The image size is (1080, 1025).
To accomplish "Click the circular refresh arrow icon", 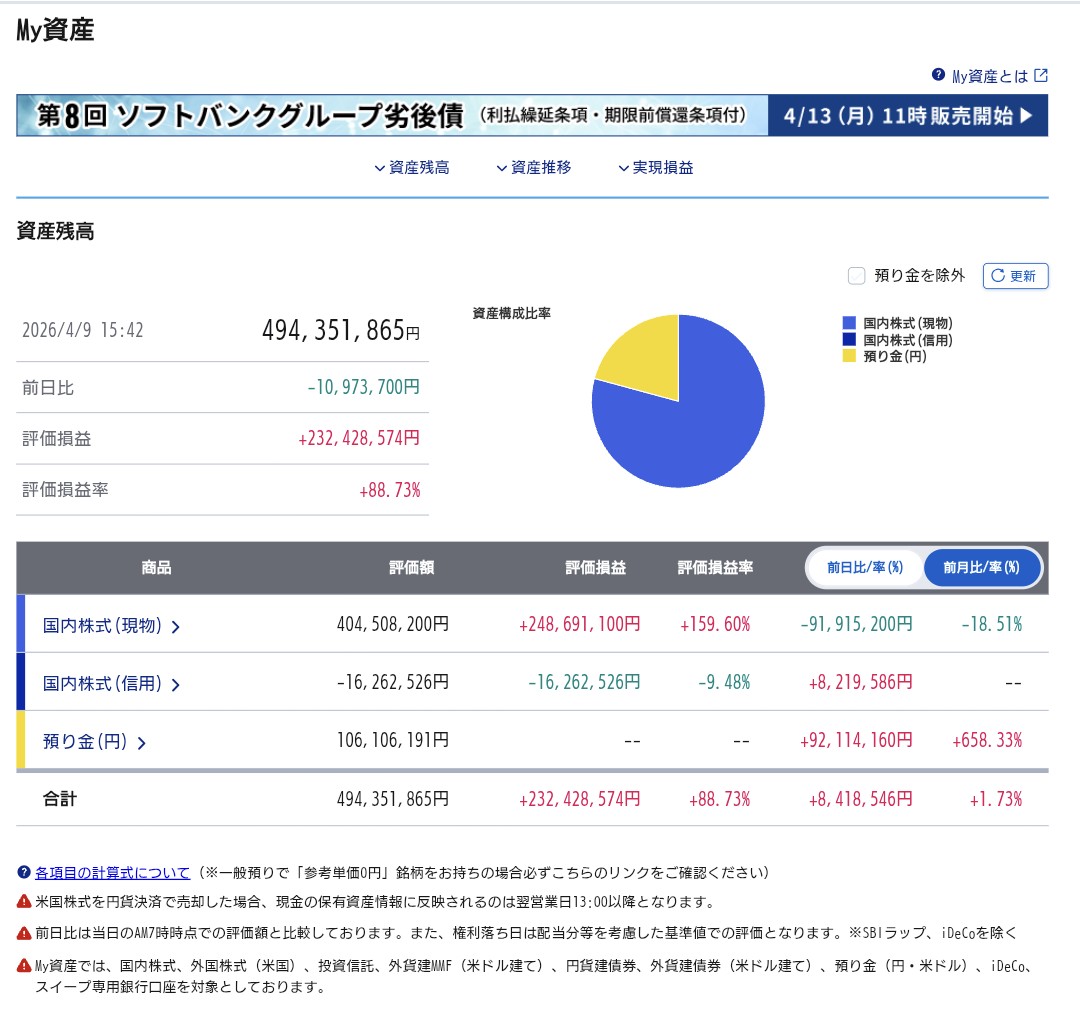I will pyautogui.click(x=998, y=276).
